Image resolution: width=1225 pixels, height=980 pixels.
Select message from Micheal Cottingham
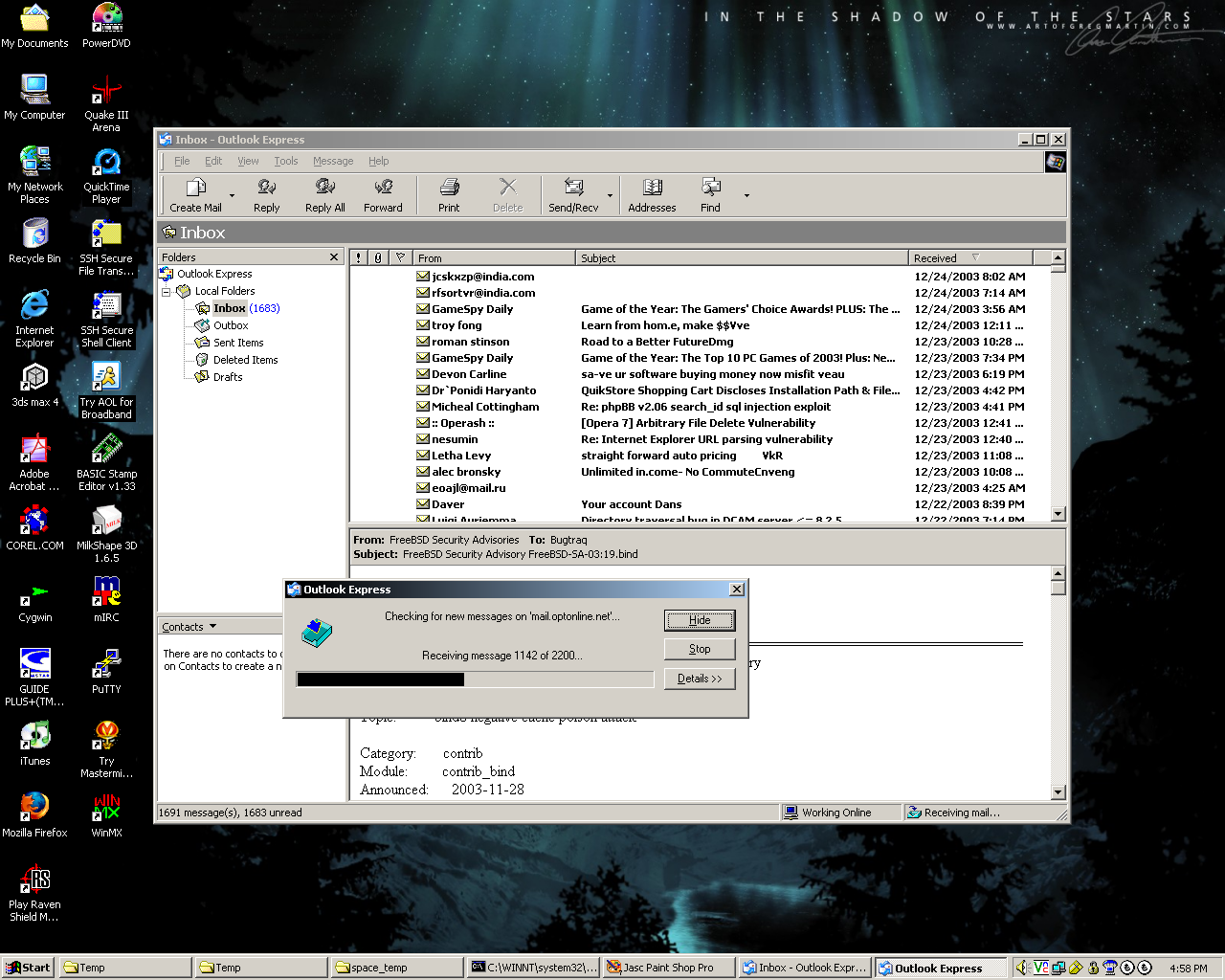[700, 407]
